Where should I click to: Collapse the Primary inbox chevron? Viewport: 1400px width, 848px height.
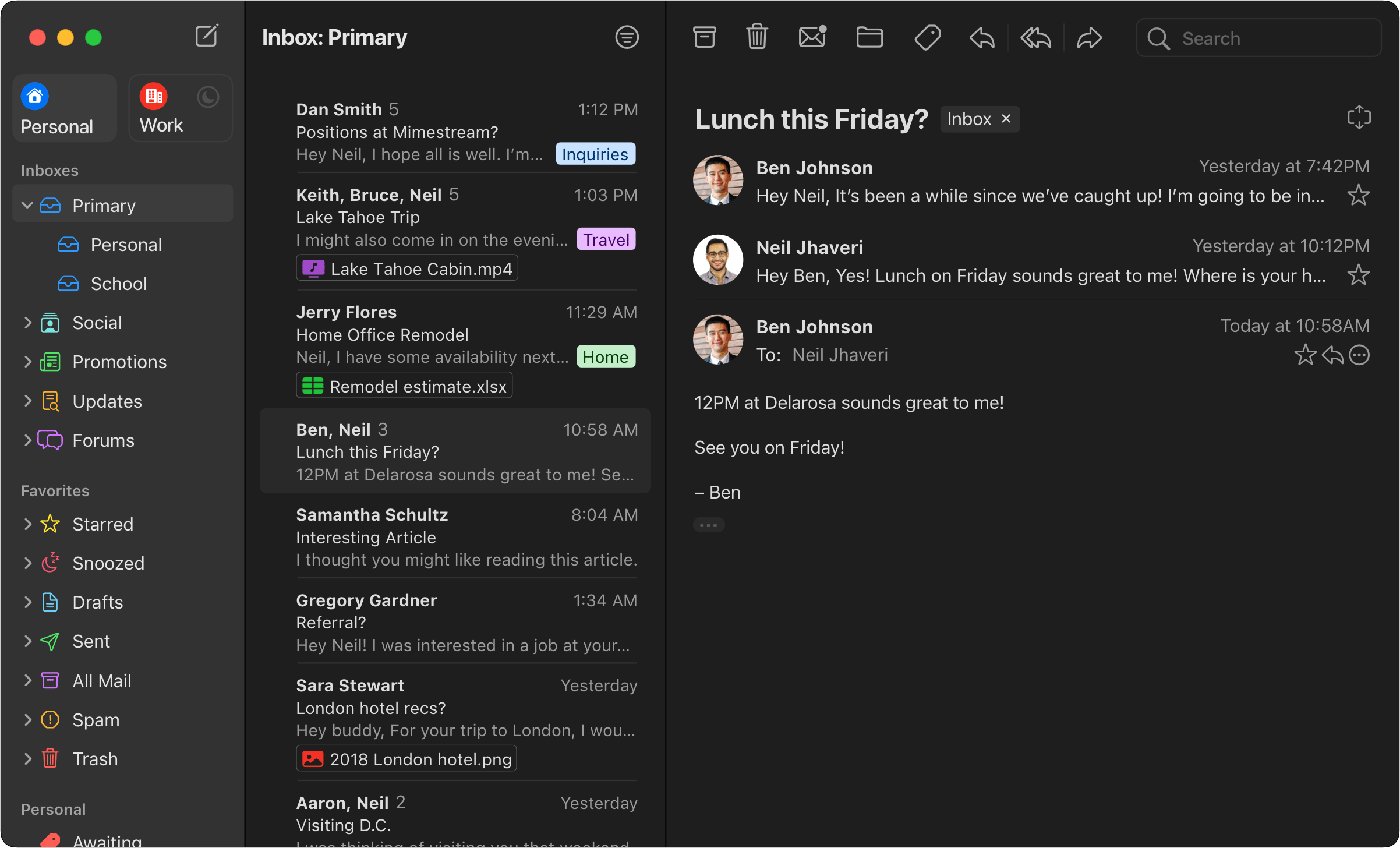click(27, 205)
